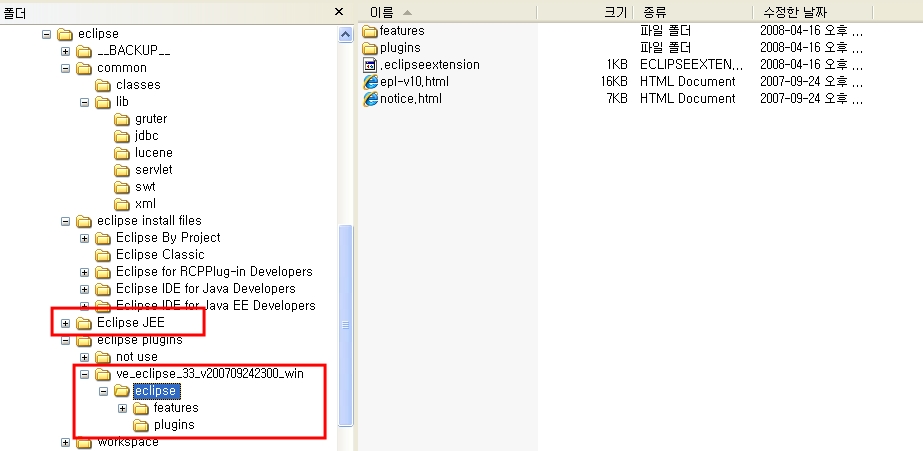Screen dimensions: 923x451
Task: Select Eclipse for RCPPlug-in Developers item
Action: tap(214, 272)
